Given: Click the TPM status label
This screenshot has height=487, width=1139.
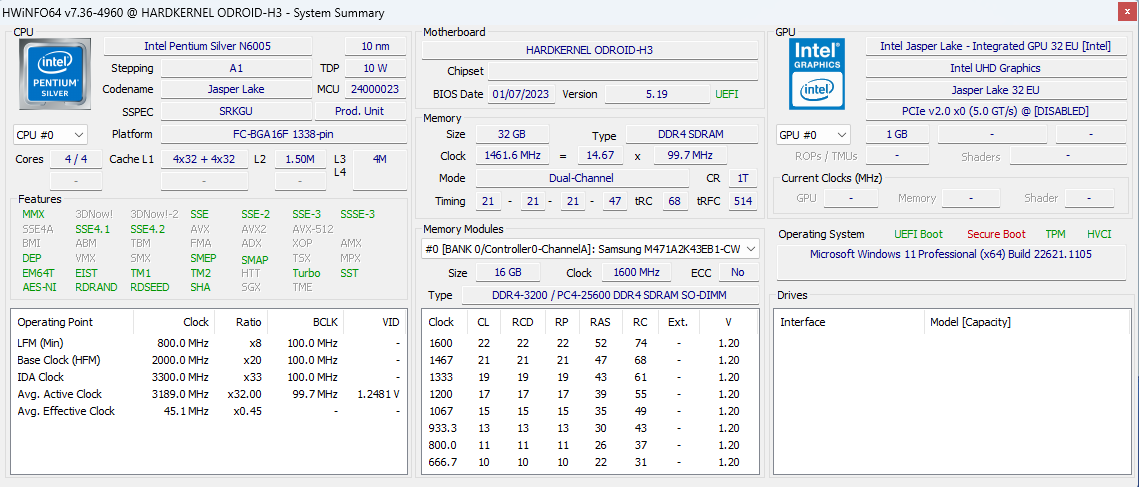Looking at the screenshot, I should tap(1055, 234).
